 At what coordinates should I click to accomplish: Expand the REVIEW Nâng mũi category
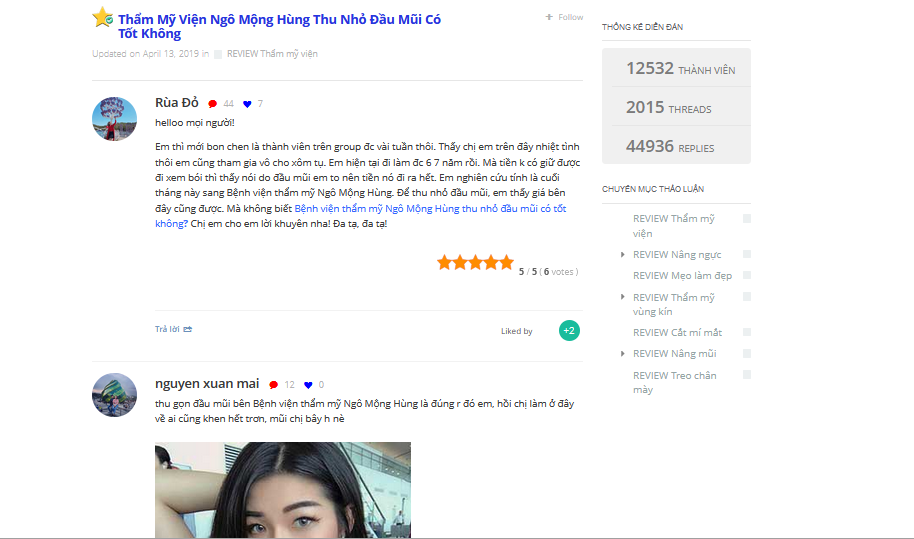(623, 354)
